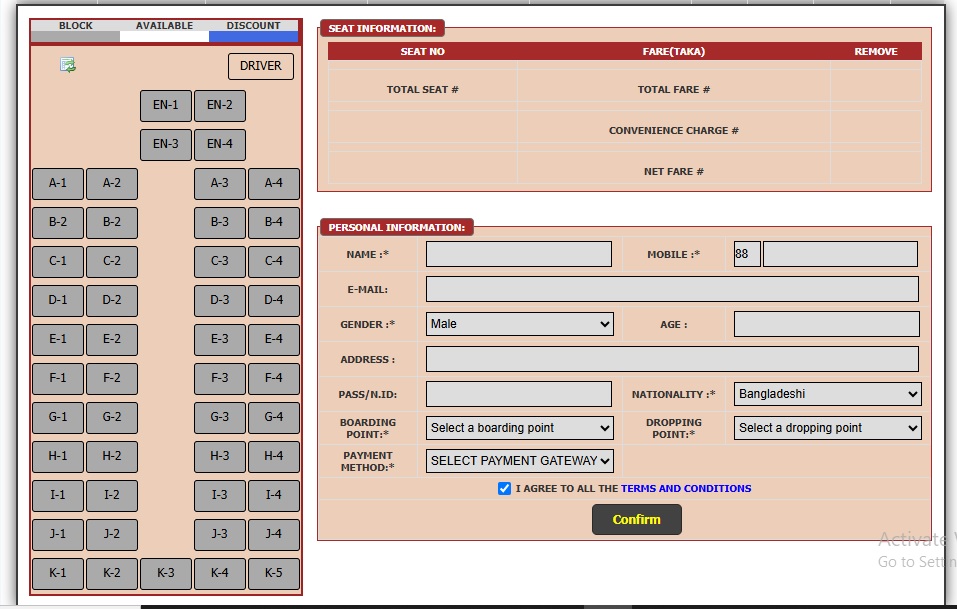Choose seat EN-3
The width and height of the screenshot is (957, 609).
[166, 145]
